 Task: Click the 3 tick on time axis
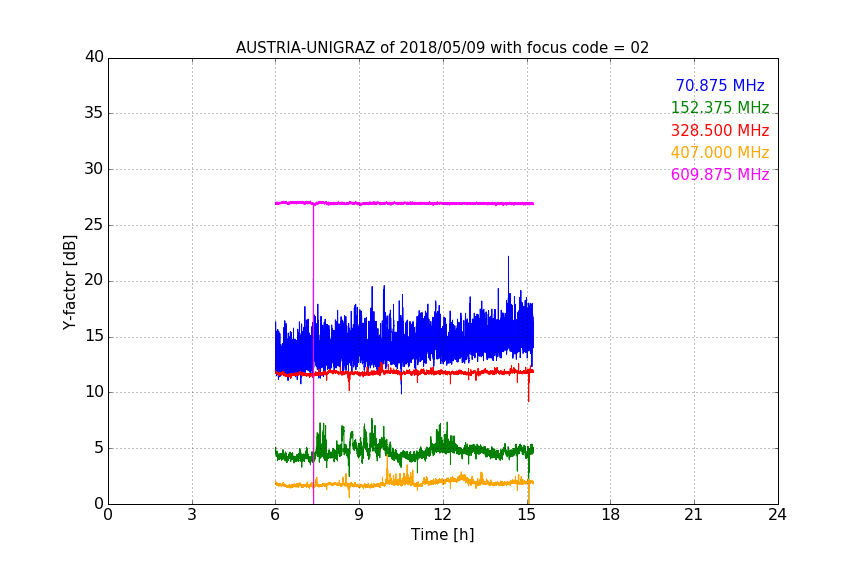[192, 515]
